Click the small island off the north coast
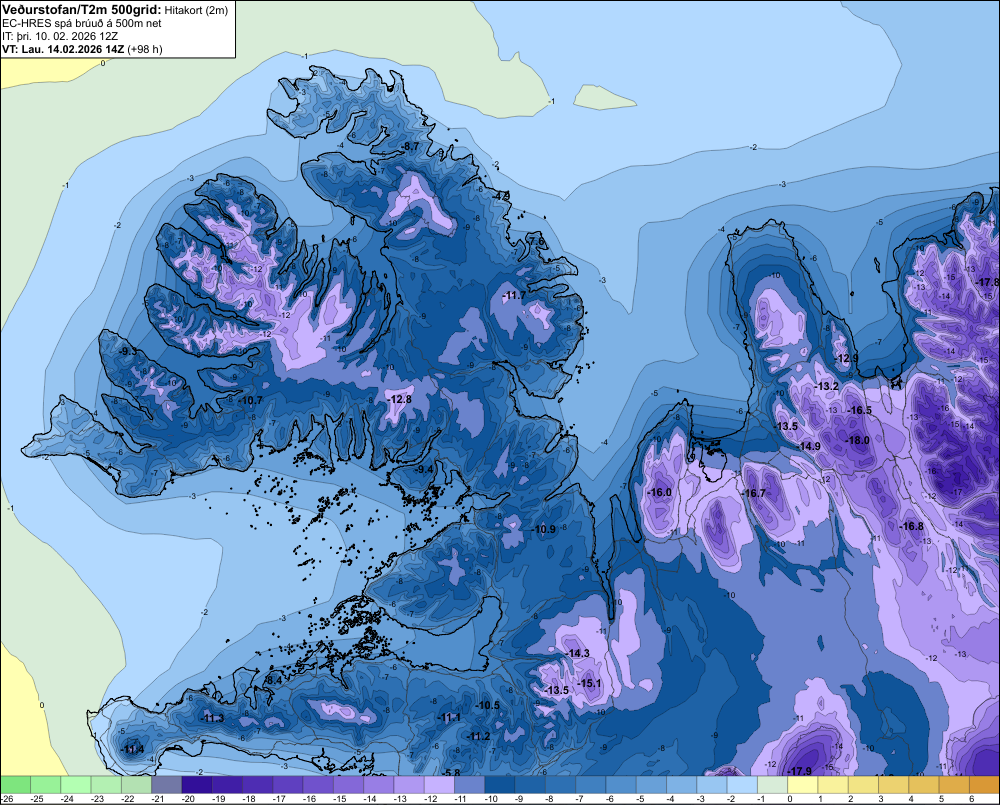The height and width of the screenshot is (805, 1000). [603, 98]
